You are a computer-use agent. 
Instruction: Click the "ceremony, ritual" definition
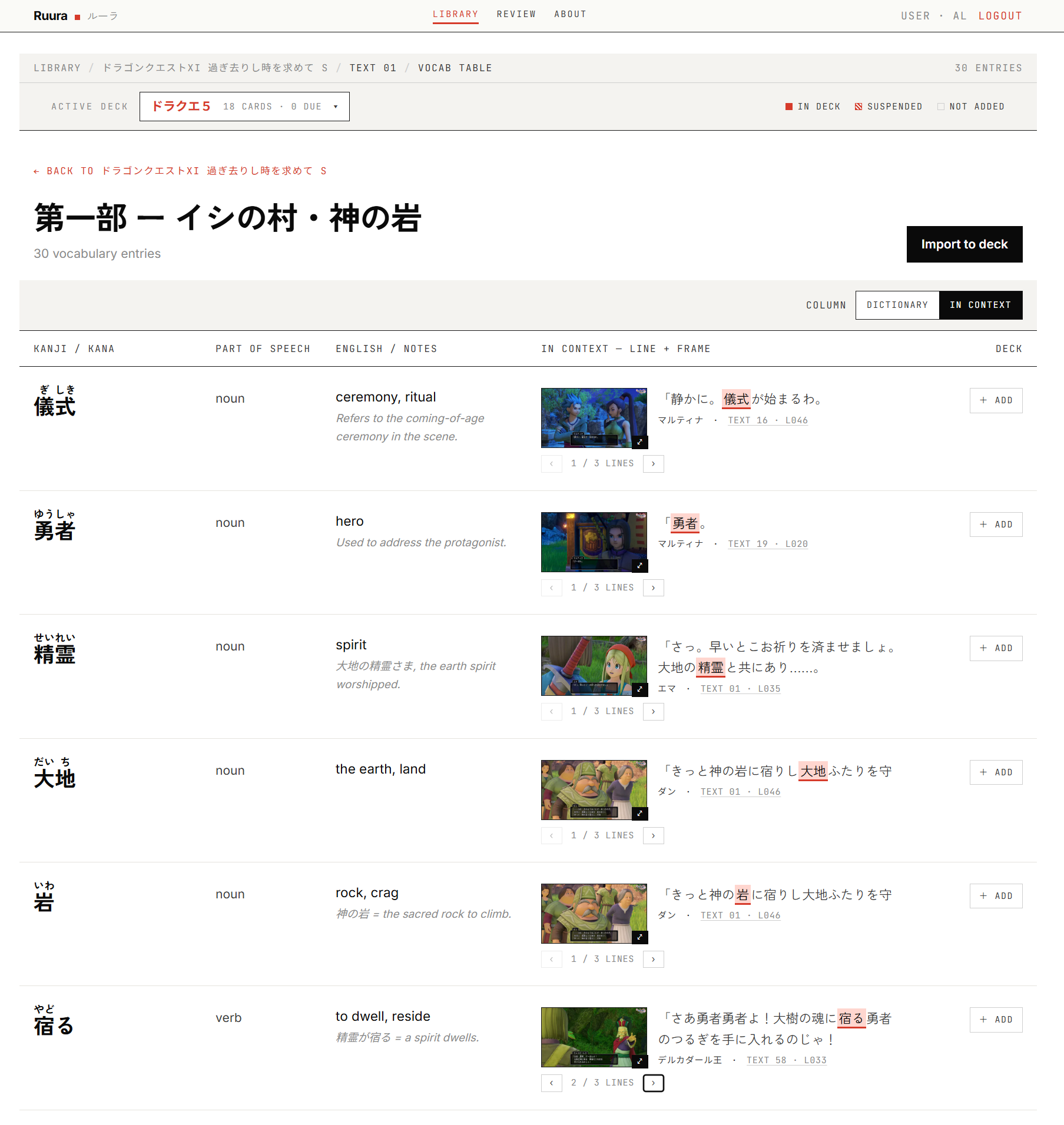pos(386,397)
